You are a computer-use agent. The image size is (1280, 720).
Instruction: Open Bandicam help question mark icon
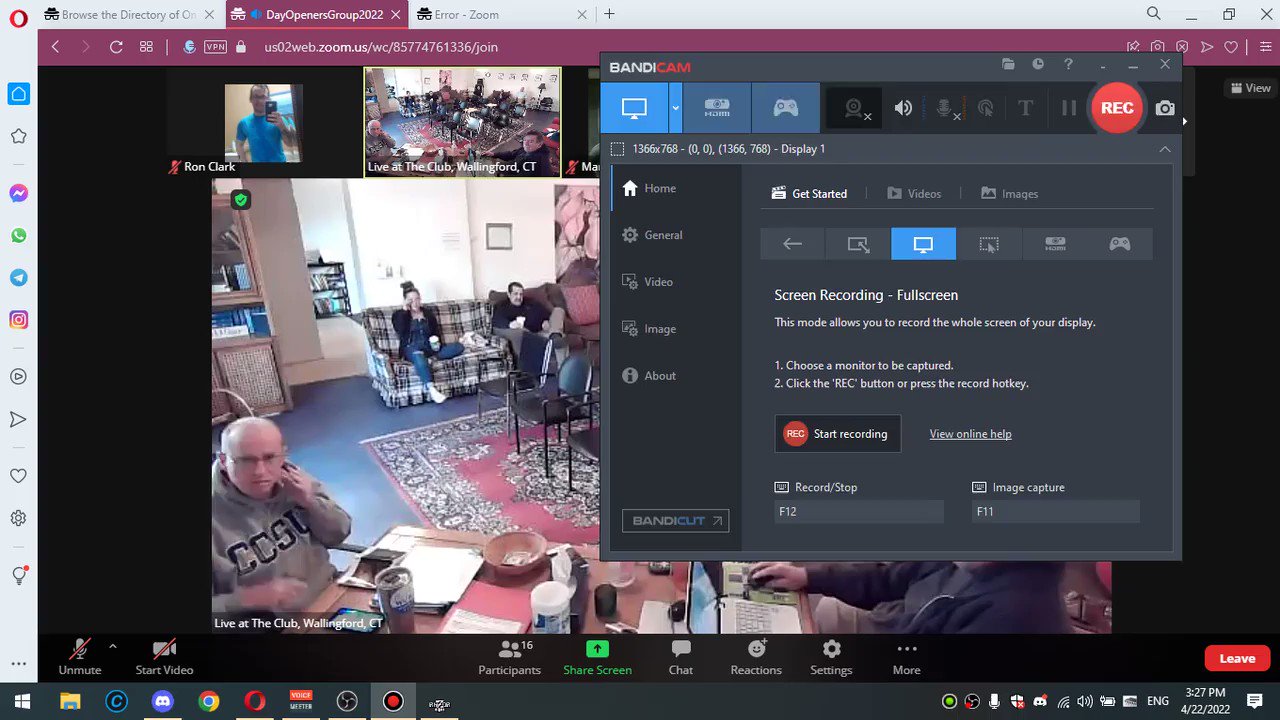click(x=1068, y=64)
